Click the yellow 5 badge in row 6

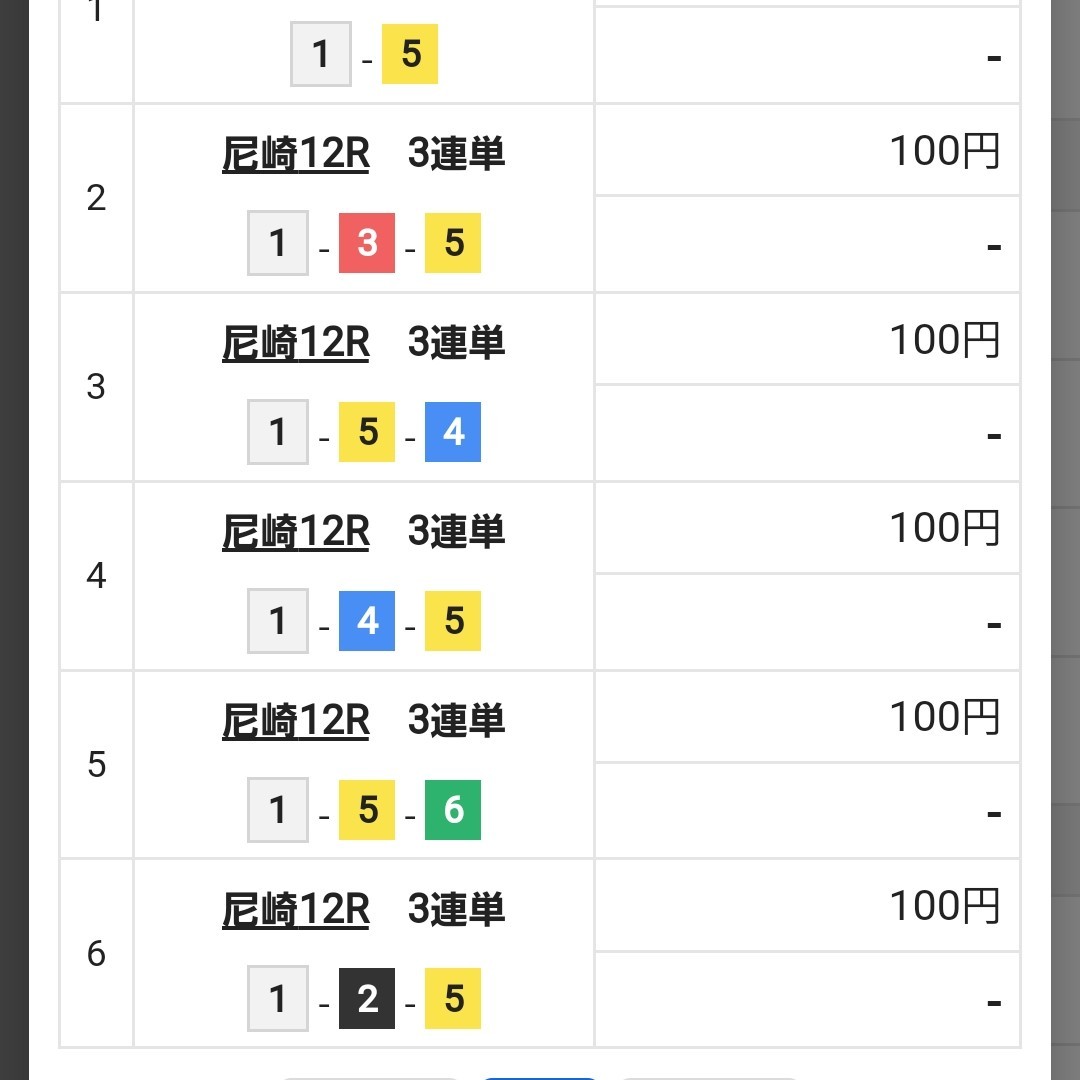pos(453,999)
